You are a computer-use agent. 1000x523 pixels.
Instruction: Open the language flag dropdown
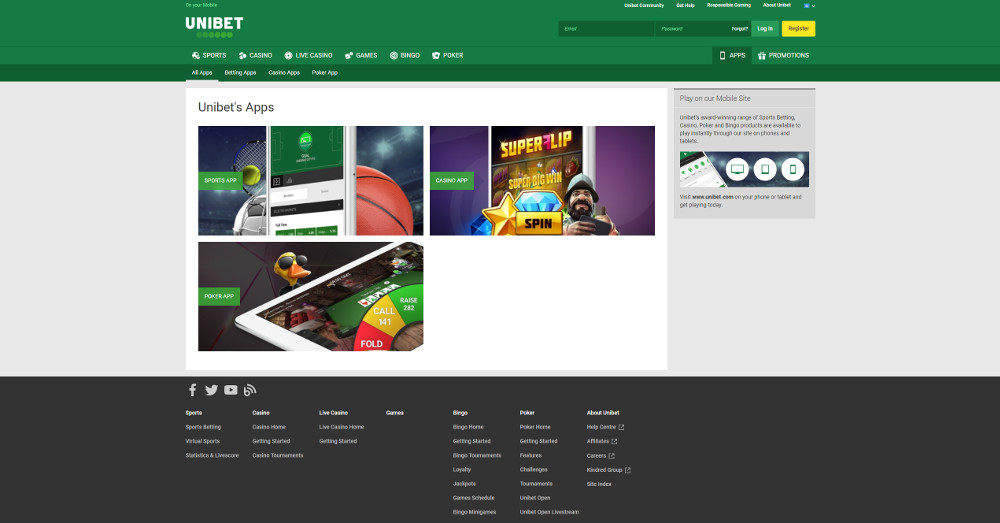tap(809, 6)
